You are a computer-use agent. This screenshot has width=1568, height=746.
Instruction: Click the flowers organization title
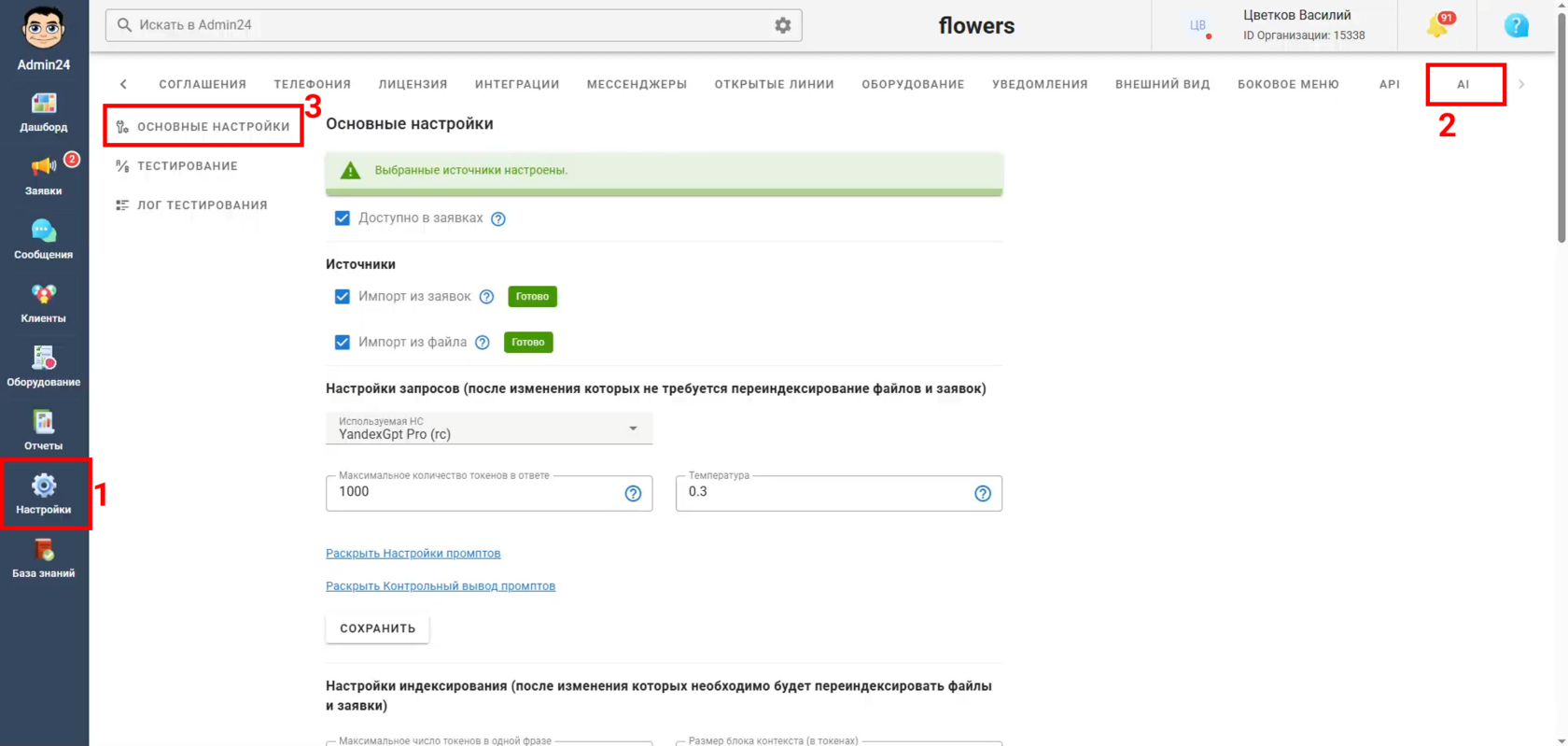point(976,26)
